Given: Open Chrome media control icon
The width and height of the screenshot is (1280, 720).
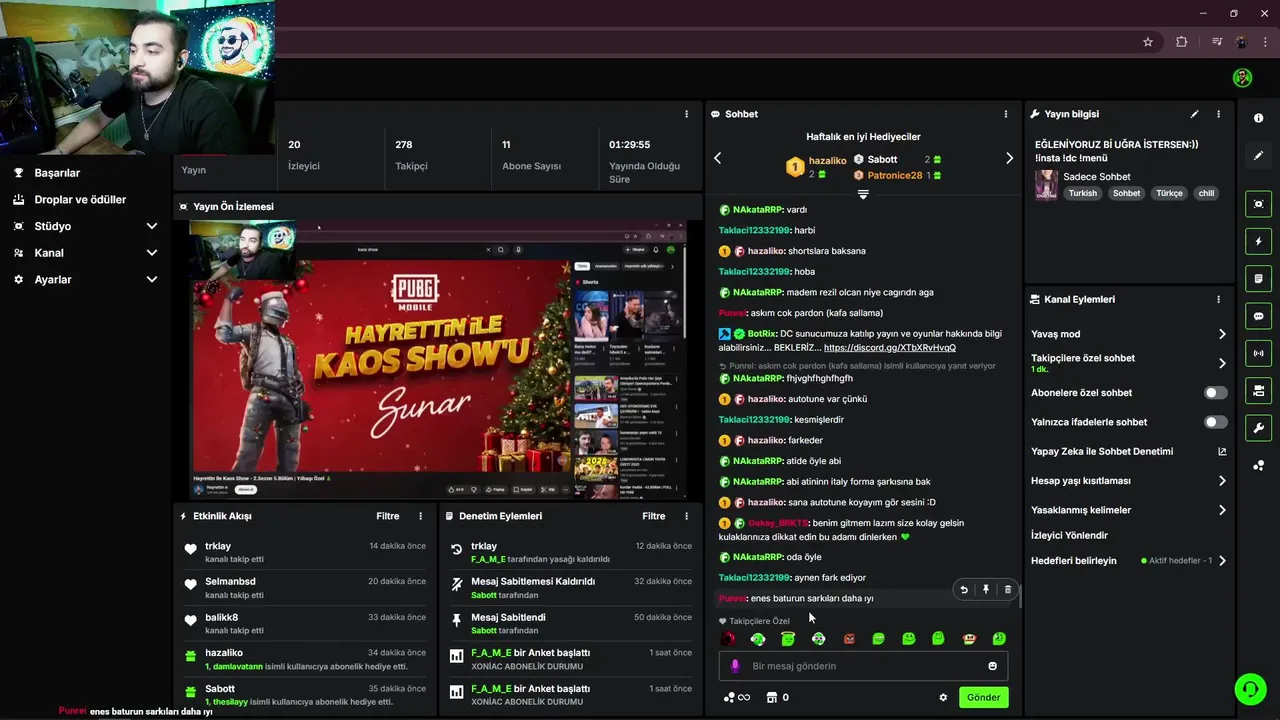Looking at the screenshot, I should [x=1217, y=42].
